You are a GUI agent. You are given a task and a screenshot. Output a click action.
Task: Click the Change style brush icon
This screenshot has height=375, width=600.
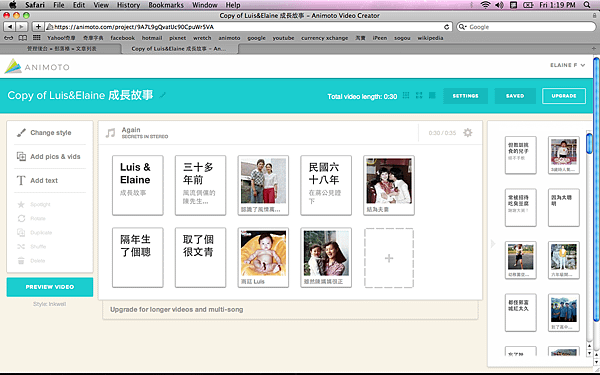[21, 133]
